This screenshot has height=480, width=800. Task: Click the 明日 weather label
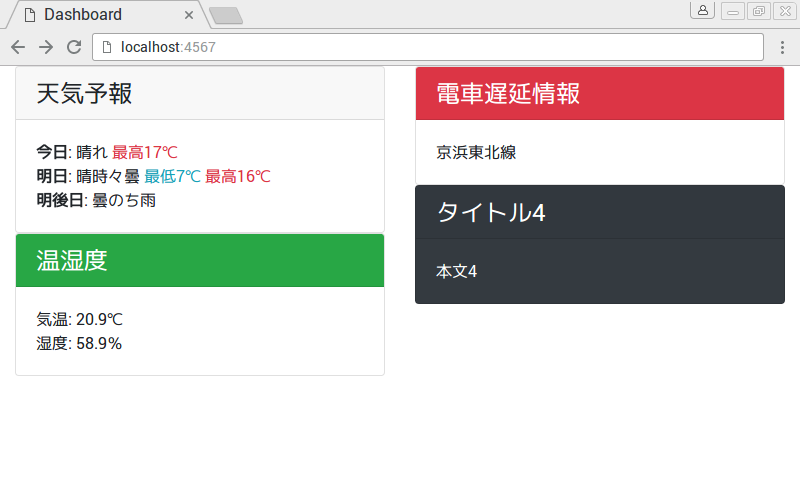pyautogui.click(x=52, y=176)
